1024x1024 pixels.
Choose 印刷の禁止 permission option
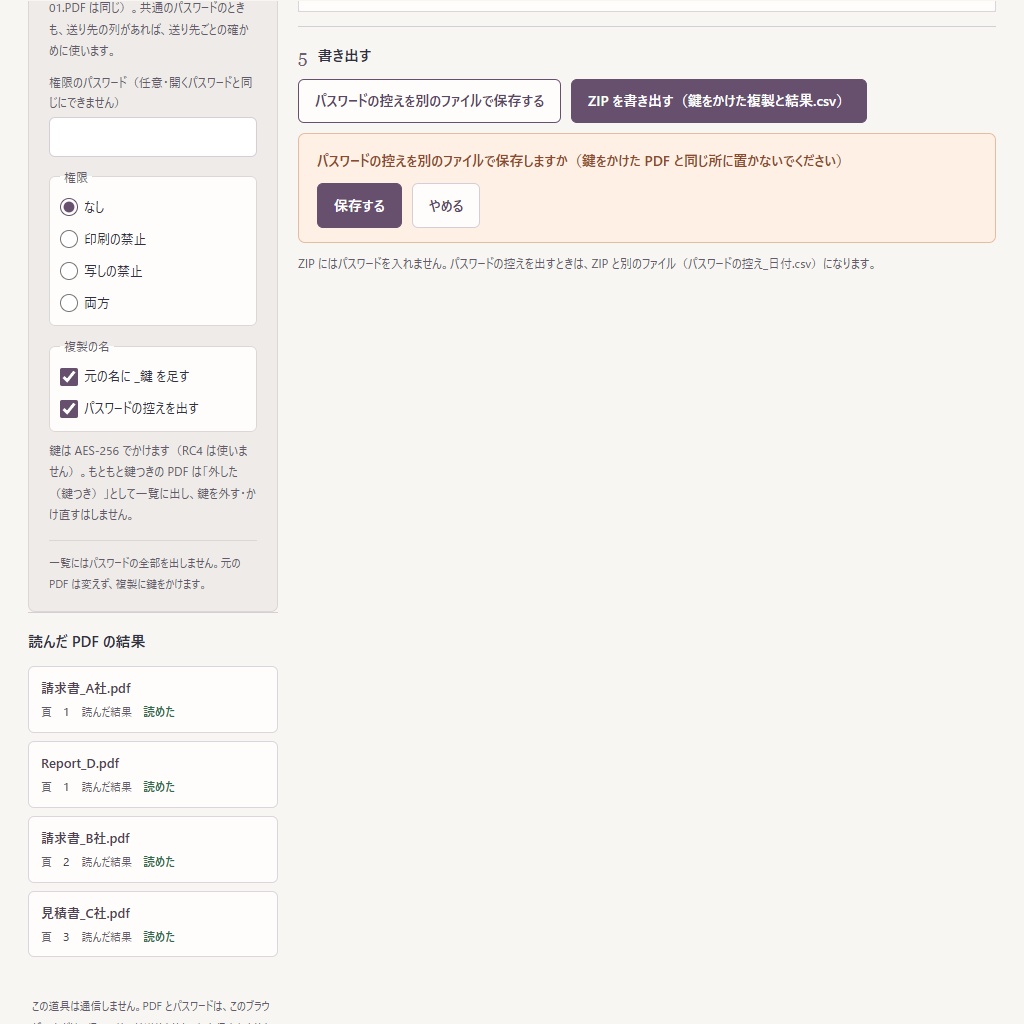(69, 239)
